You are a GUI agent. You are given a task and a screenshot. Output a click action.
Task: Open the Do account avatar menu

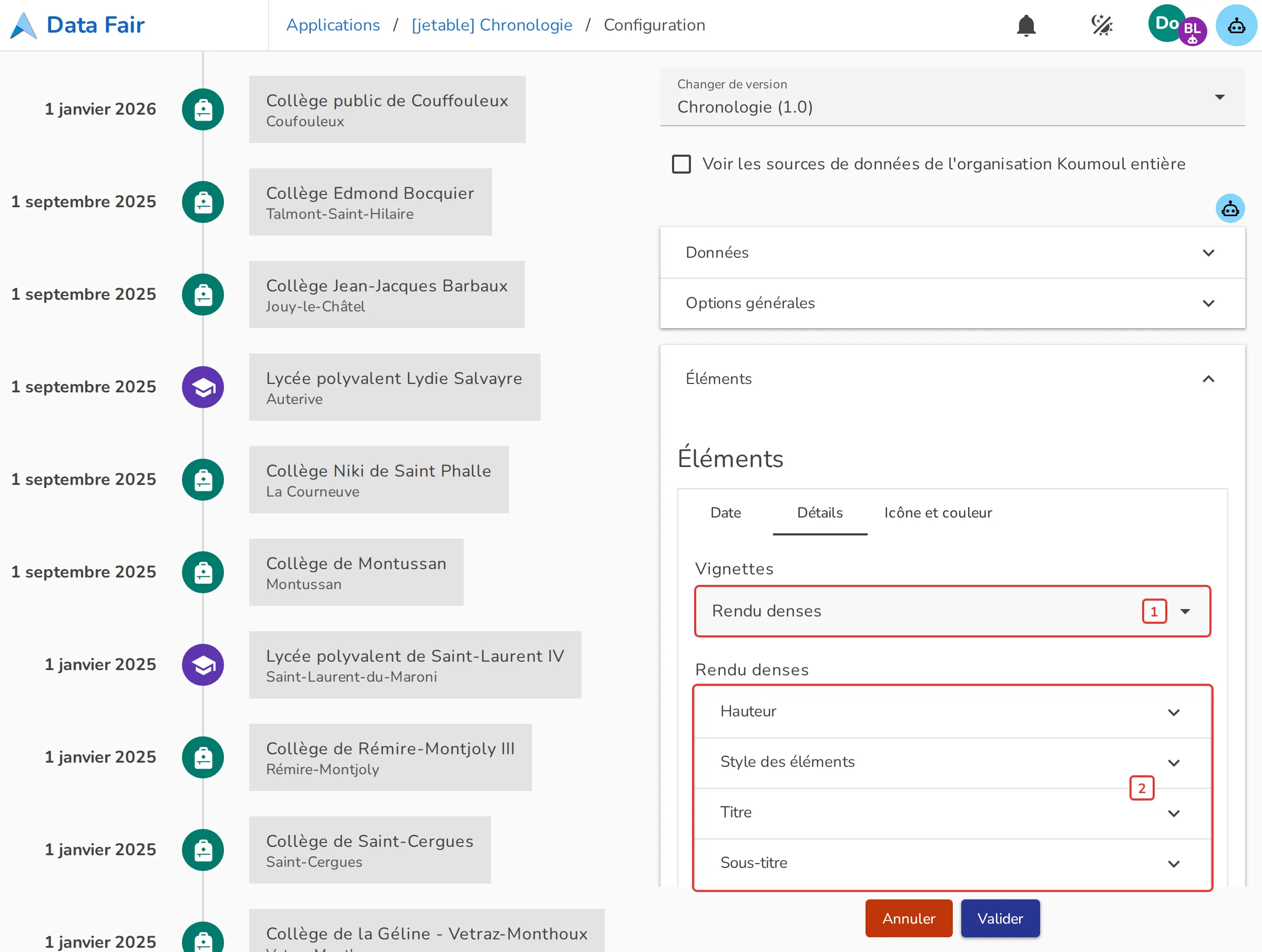coord(1166,23)
